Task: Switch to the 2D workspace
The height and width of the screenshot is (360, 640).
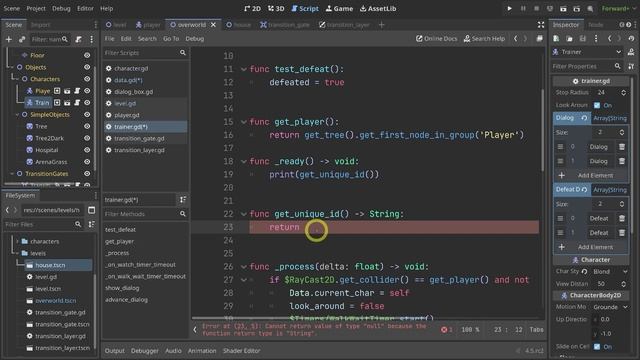Action: [x=252, y=8]
